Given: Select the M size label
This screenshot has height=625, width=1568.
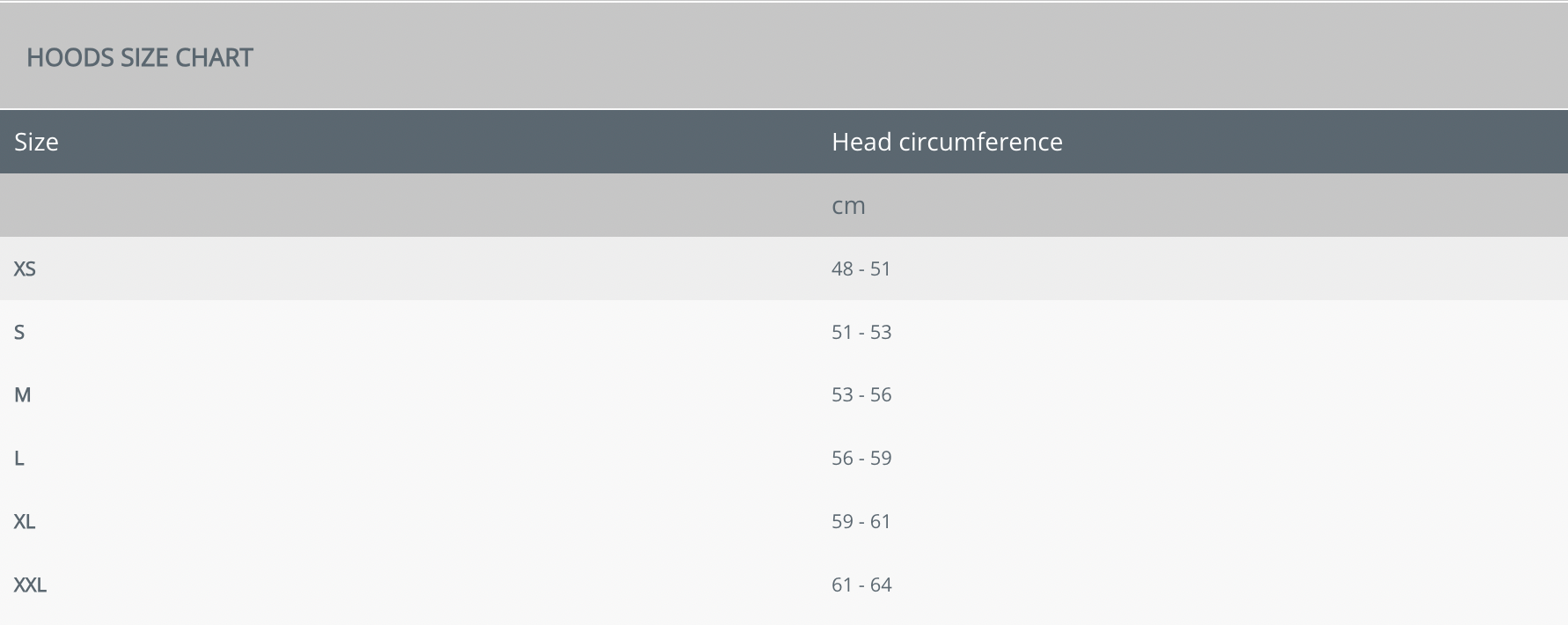Looking at the screenshot, I should click(x=23, y=395).
